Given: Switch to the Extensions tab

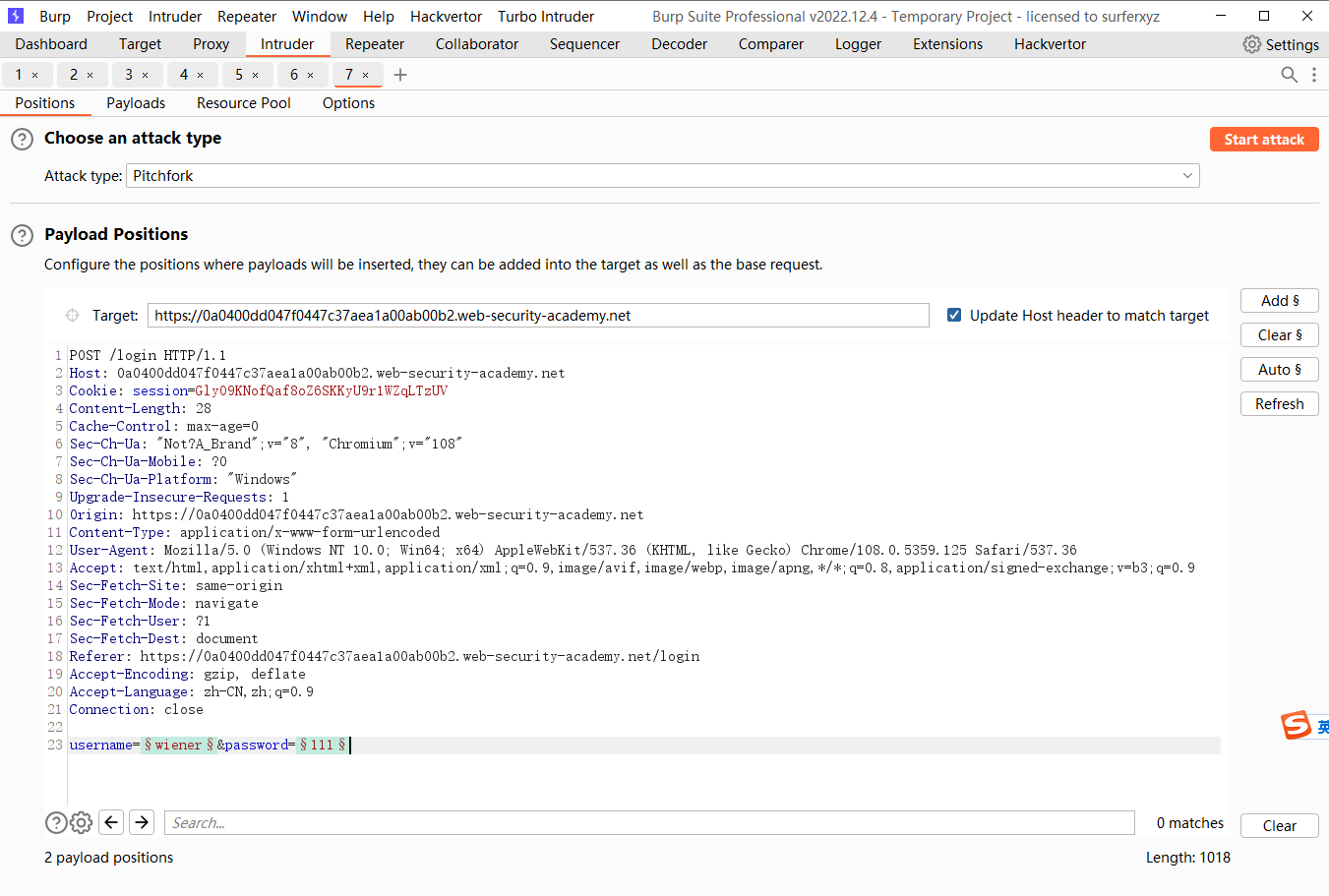Looking at the screenshot, I should coord(947,44).
